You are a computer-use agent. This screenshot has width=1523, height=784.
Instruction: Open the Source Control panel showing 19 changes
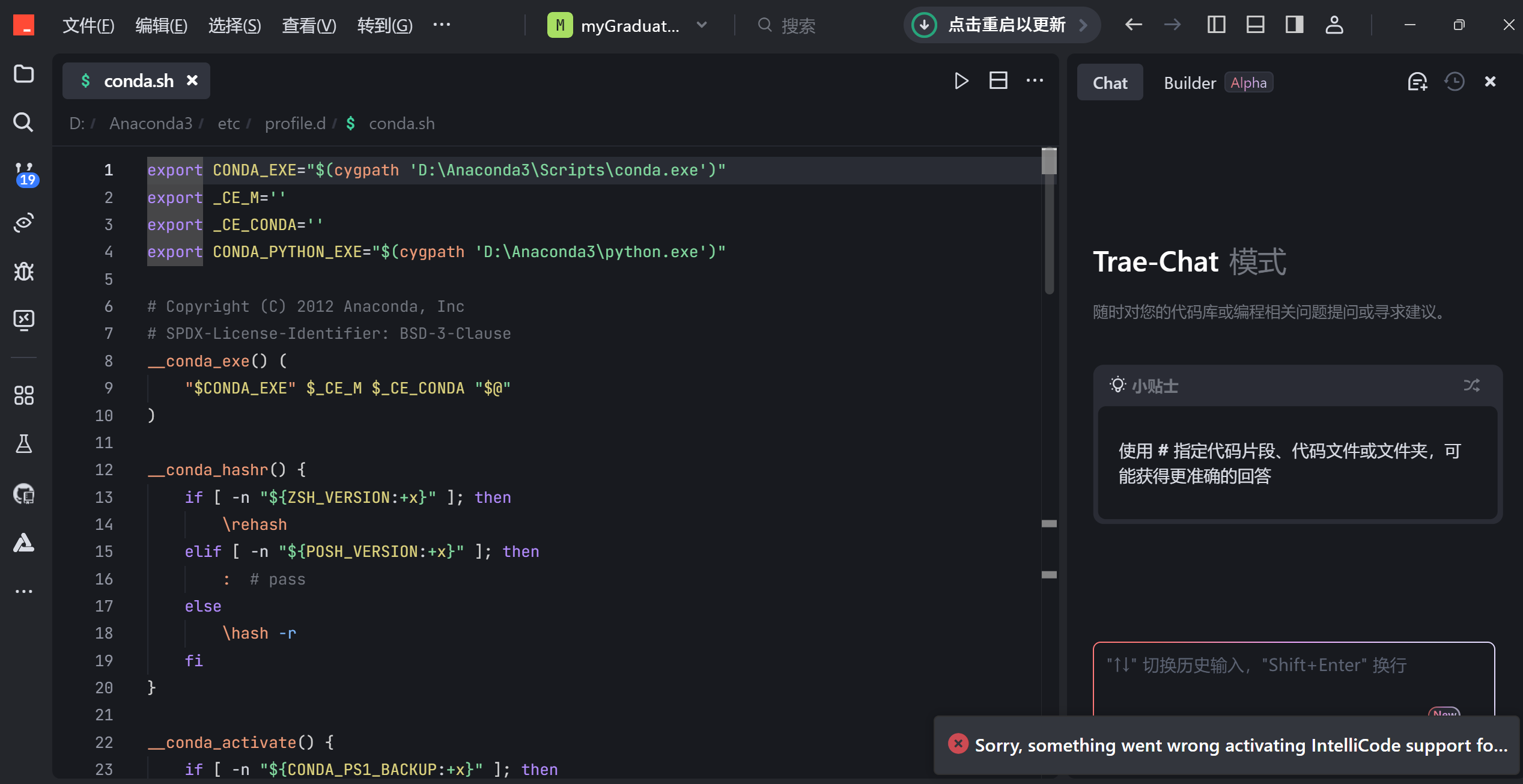24,172
